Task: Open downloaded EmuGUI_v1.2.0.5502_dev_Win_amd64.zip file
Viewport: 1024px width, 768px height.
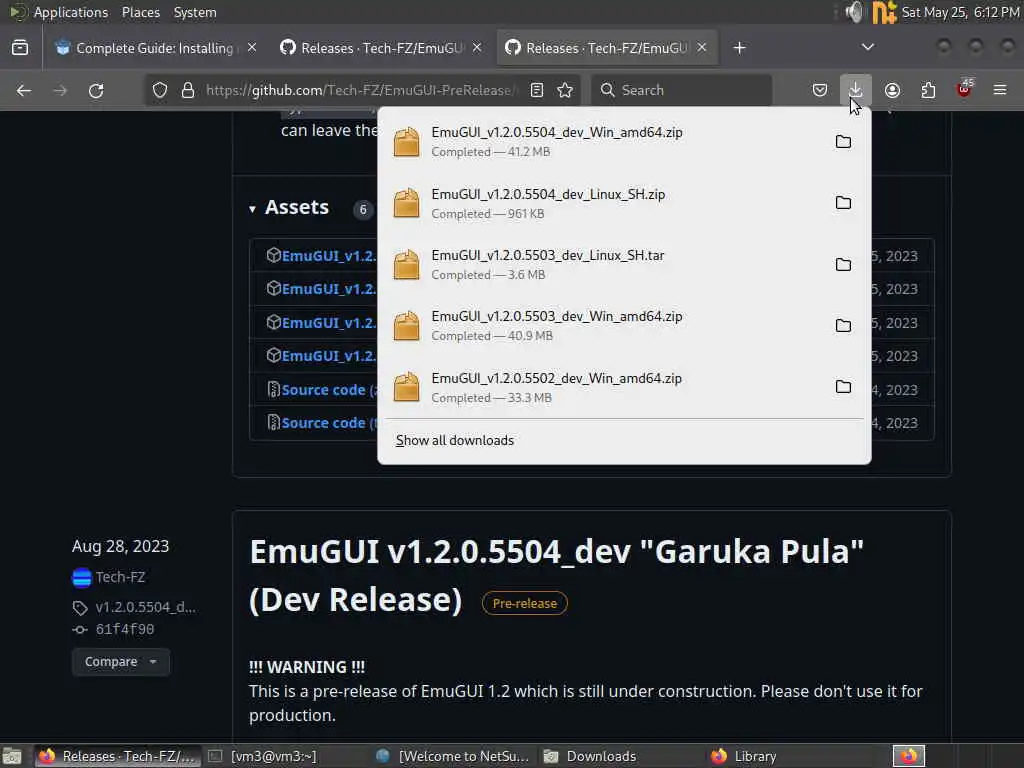Action: click(x=601, y=387)
